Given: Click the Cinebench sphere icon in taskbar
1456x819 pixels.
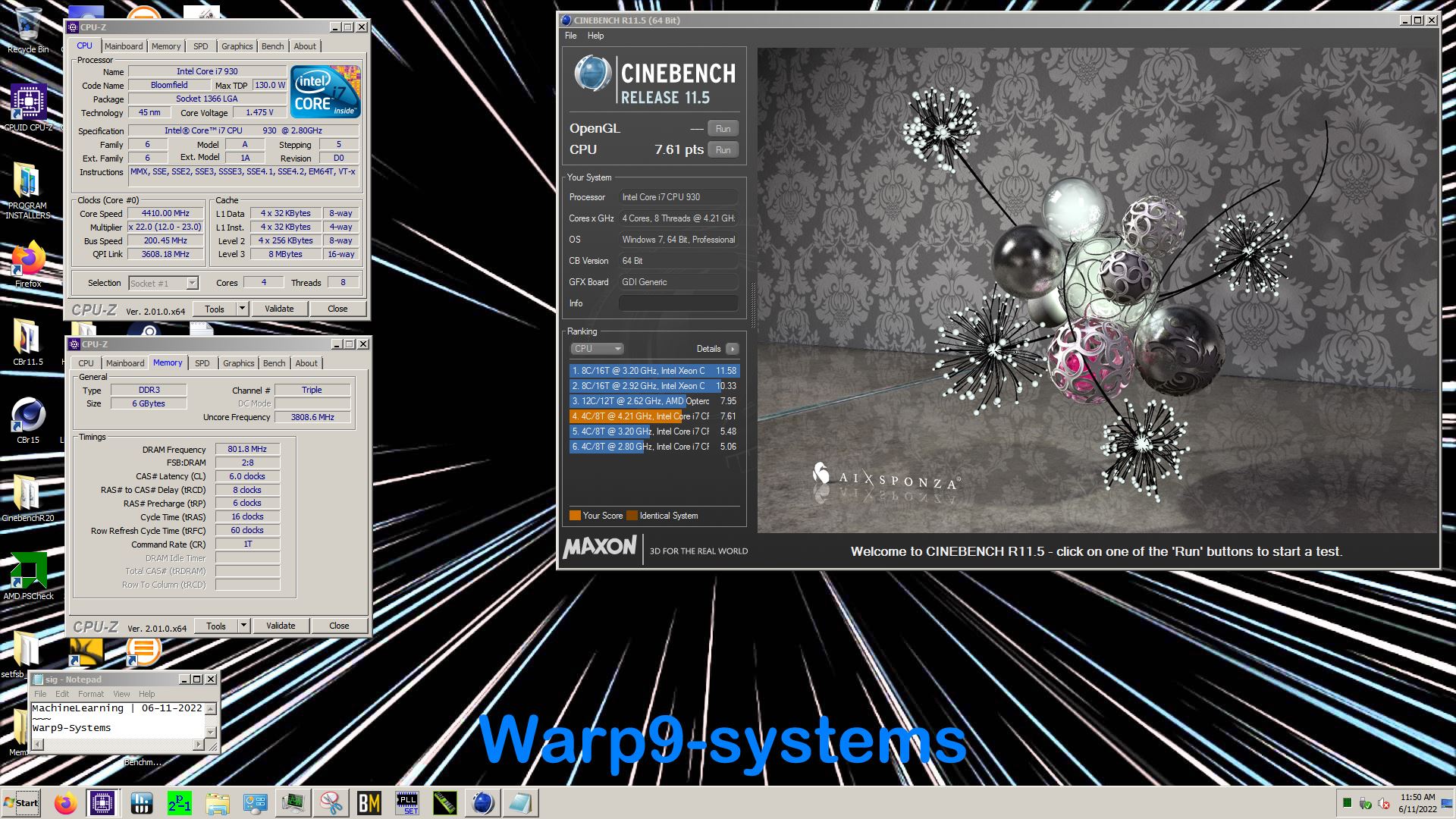Looking at the screenshot, I should [482, 803].
